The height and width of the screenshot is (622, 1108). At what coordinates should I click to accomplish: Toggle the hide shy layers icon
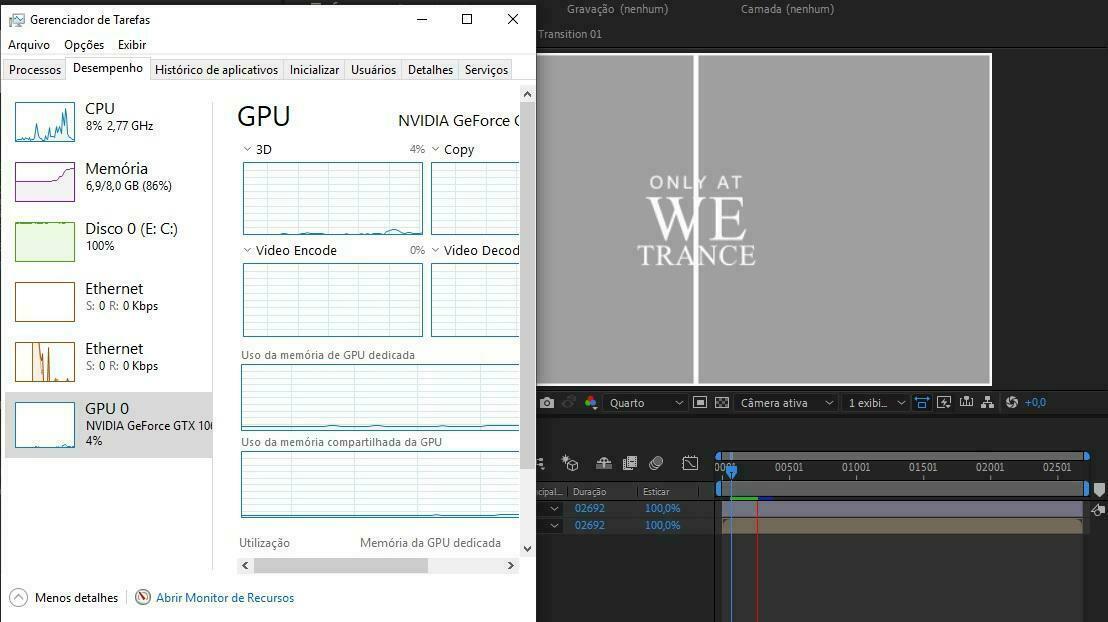(x=603, y=464)
